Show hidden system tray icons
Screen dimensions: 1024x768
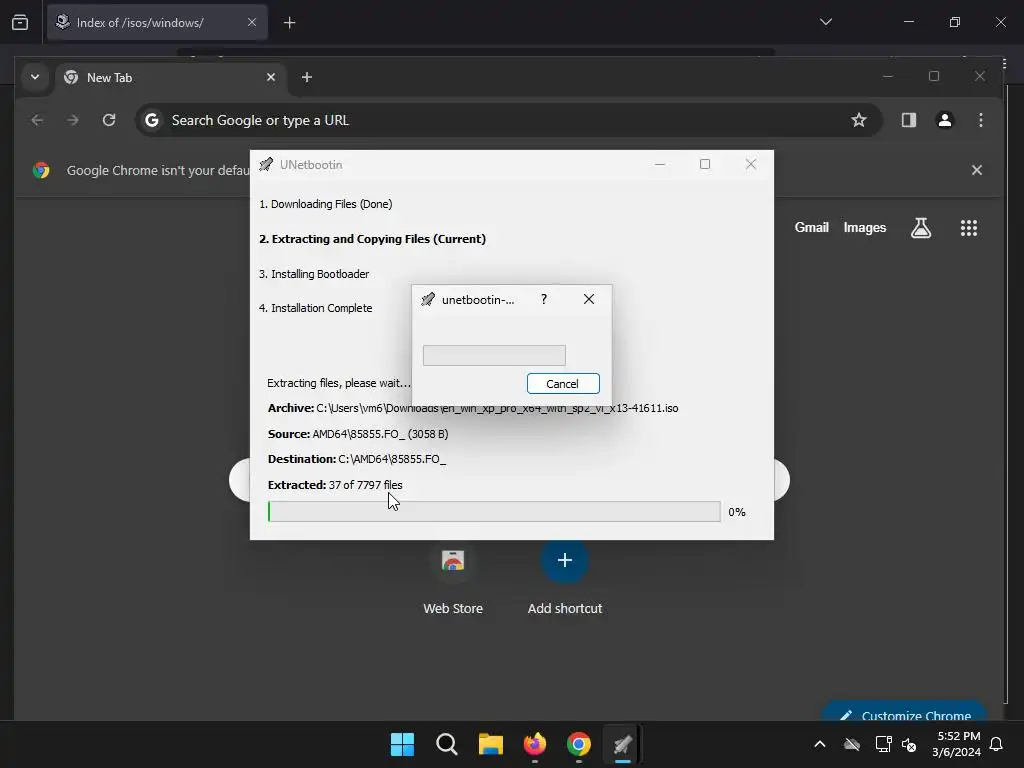[820, 744]
